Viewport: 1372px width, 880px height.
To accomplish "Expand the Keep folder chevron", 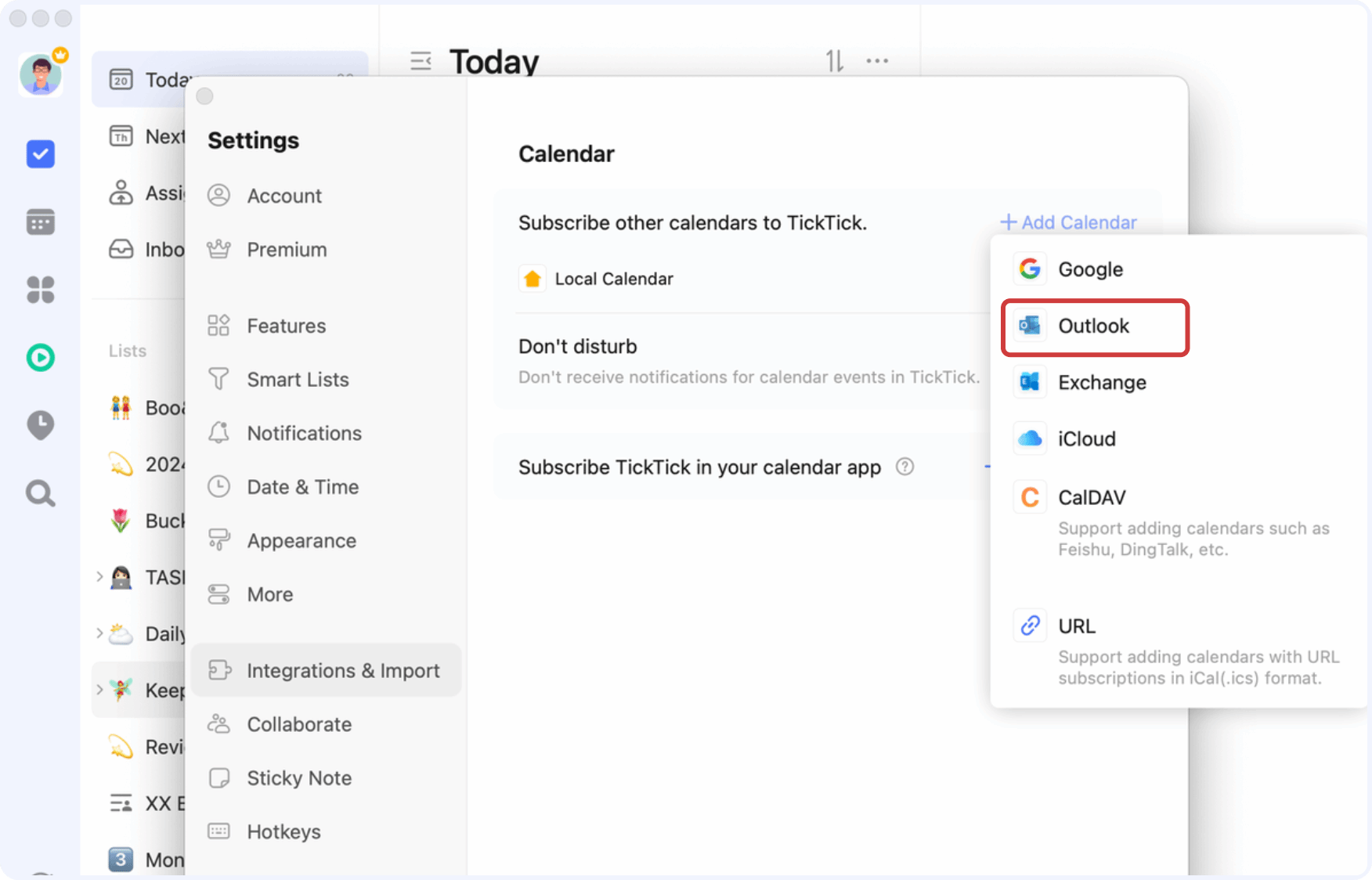I will 99,690.
